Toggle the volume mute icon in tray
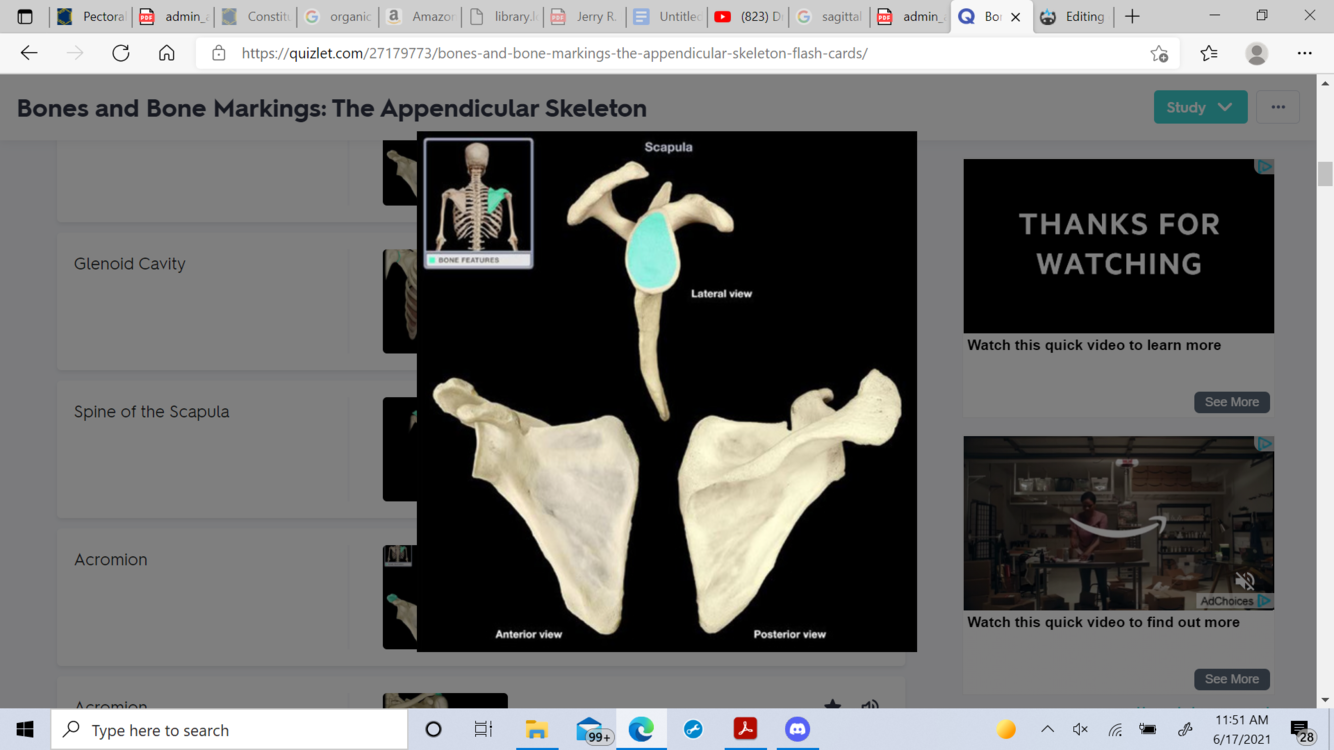 pyautogui.click(x=1080, y=730)
